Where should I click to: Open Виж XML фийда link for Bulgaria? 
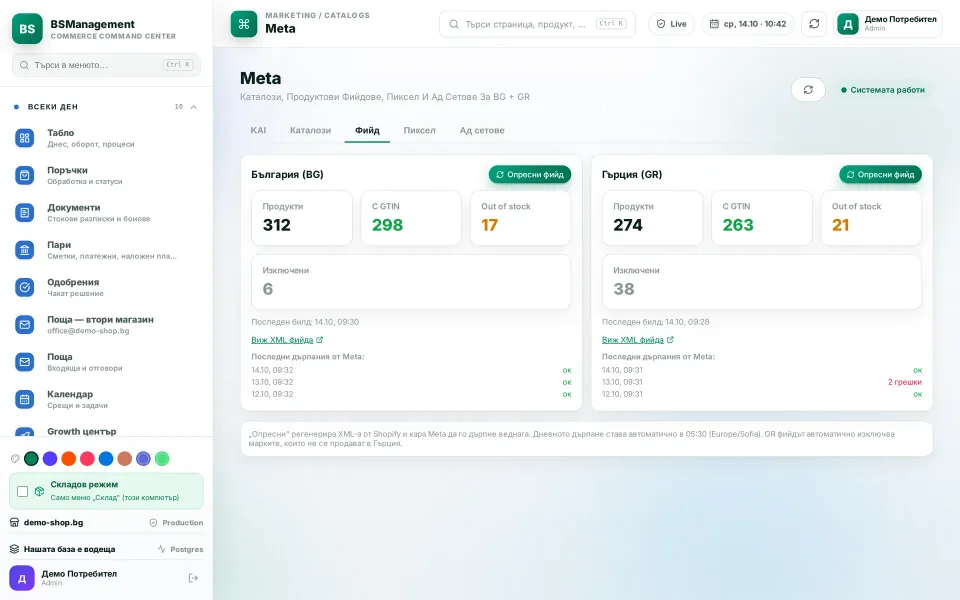287,340
